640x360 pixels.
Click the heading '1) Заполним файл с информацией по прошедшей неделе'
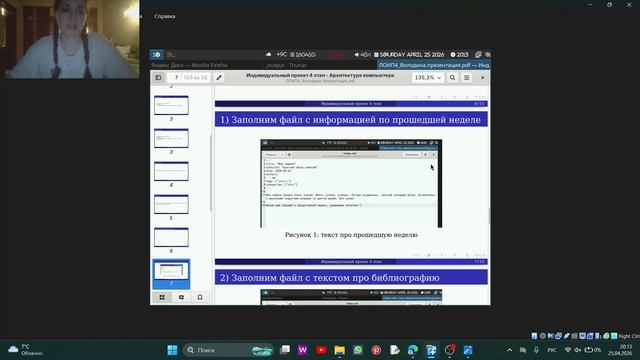350,120
